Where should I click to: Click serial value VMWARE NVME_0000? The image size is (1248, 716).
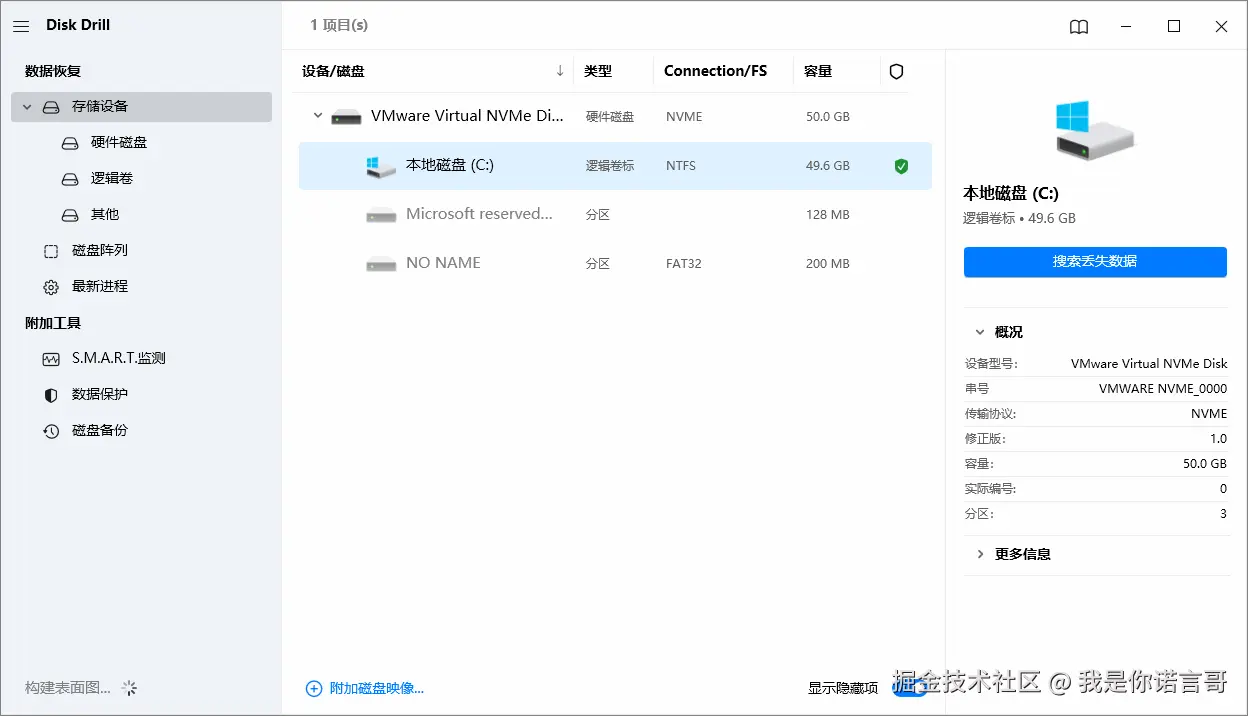(1163, 389)
